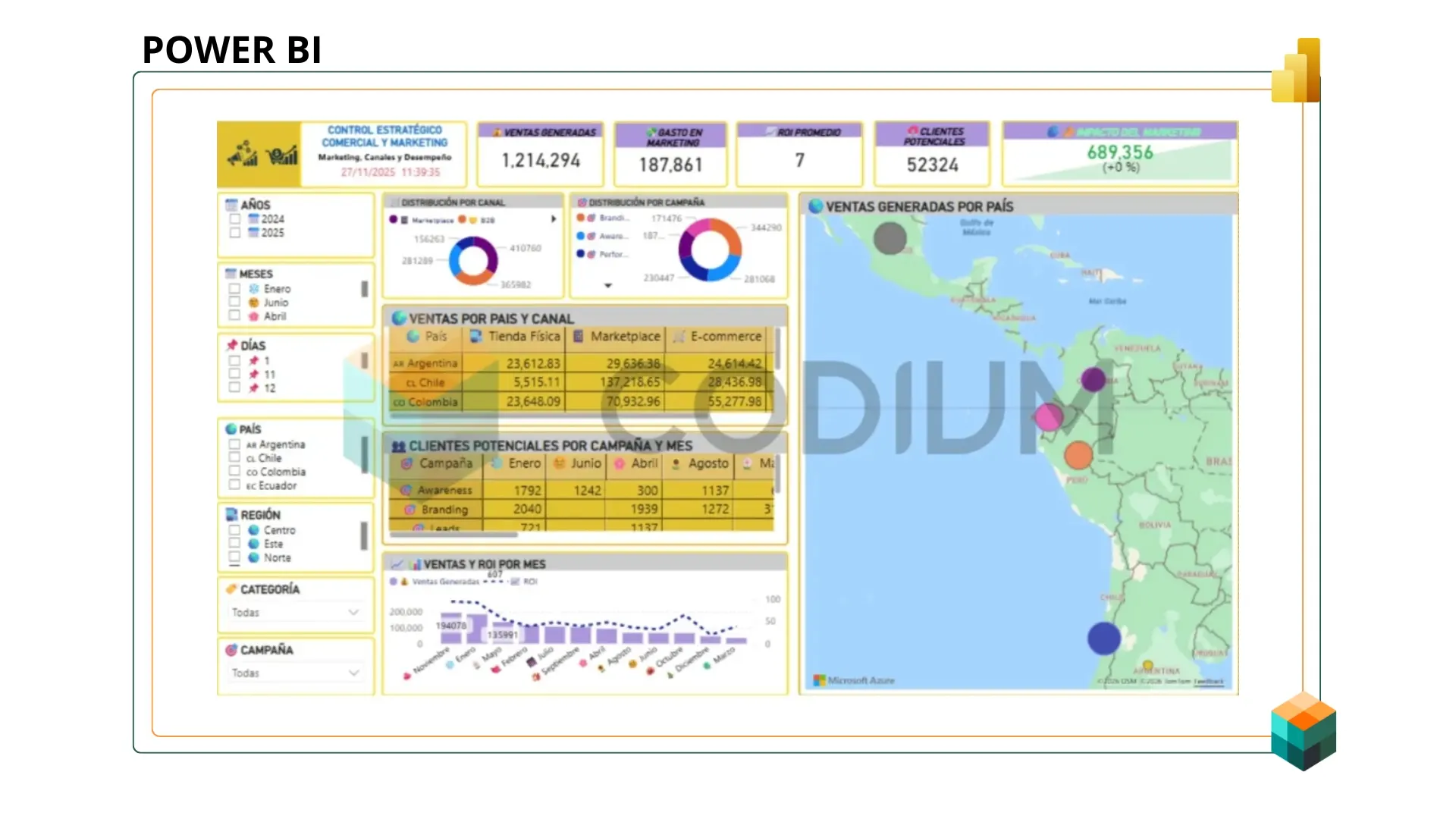This screenshot has width=1456, height=819.
Task: Click the 689,356 marketing impact value
Action: [1120, 152]
